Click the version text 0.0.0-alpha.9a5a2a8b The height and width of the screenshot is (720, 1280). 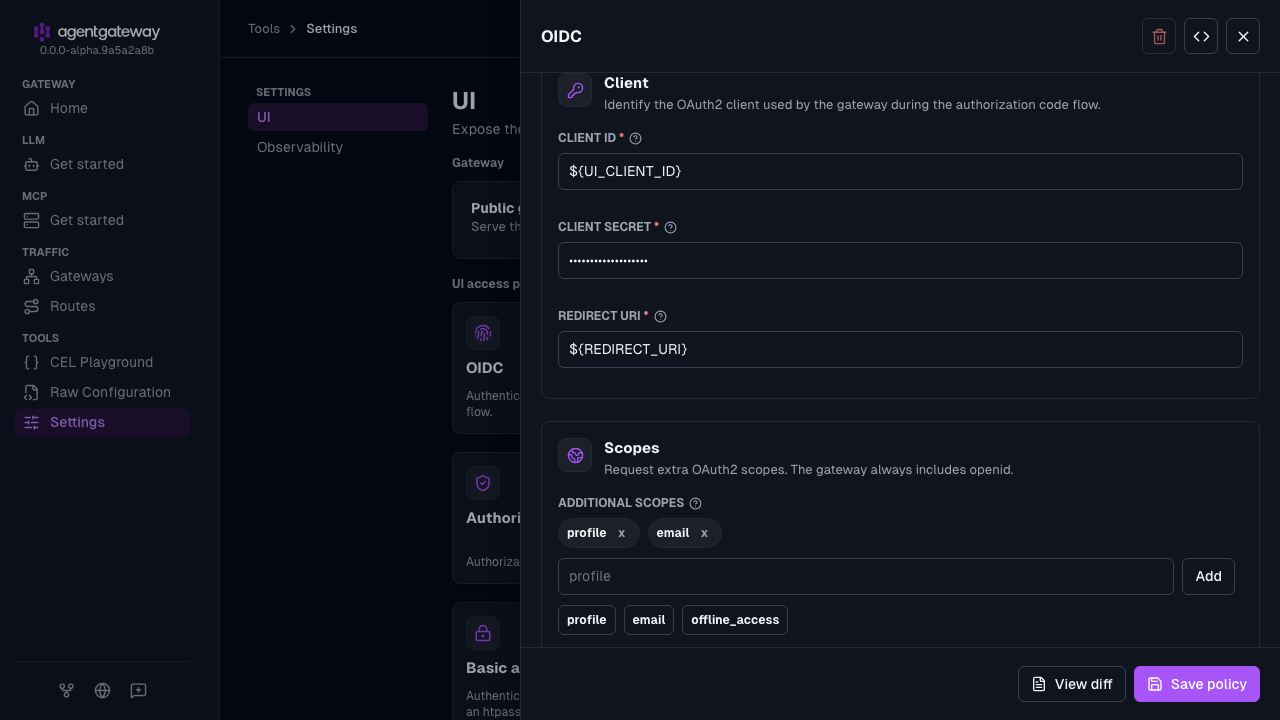[97, 50]
